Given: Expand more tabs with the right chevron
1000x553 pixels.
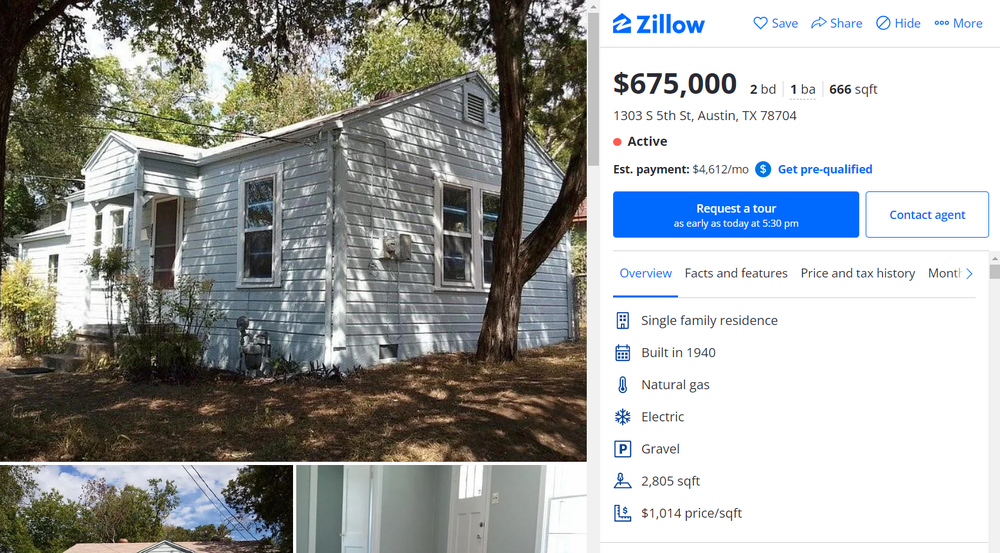Looking at the screenshot, I should click(x=969, y=274).
